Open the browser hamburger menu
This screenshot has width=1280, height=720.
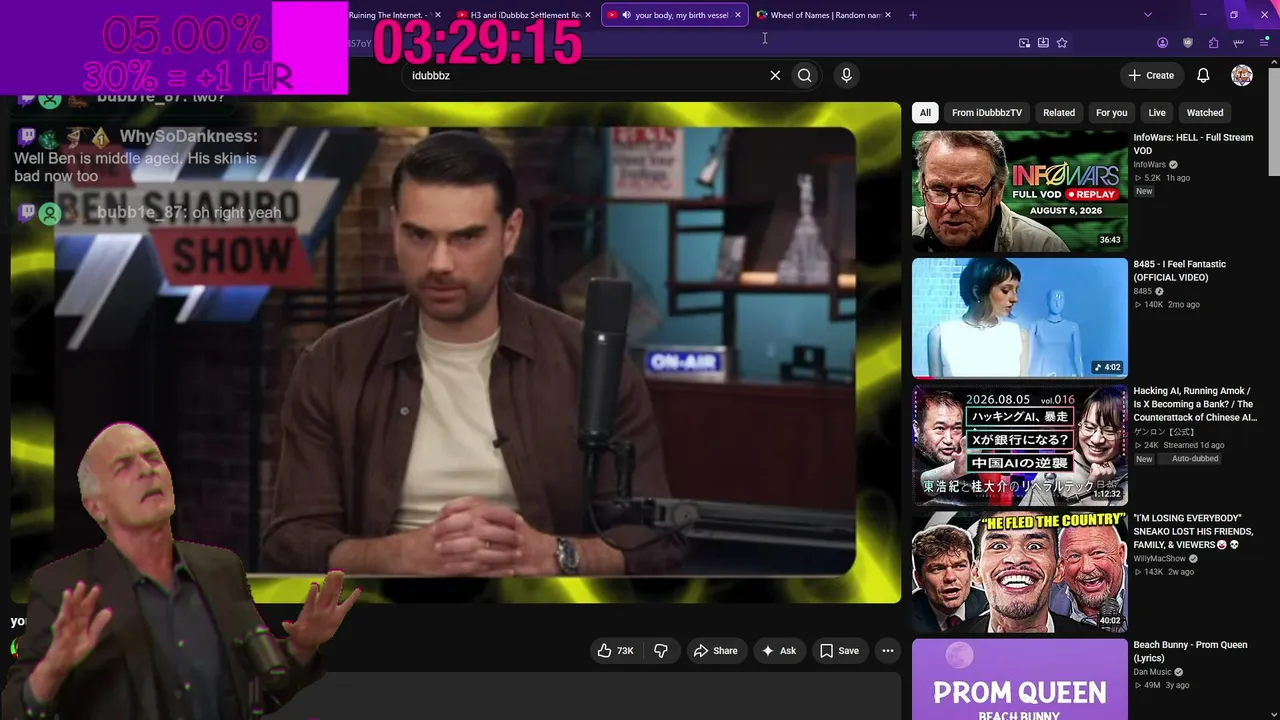[x=1264, y=43]
